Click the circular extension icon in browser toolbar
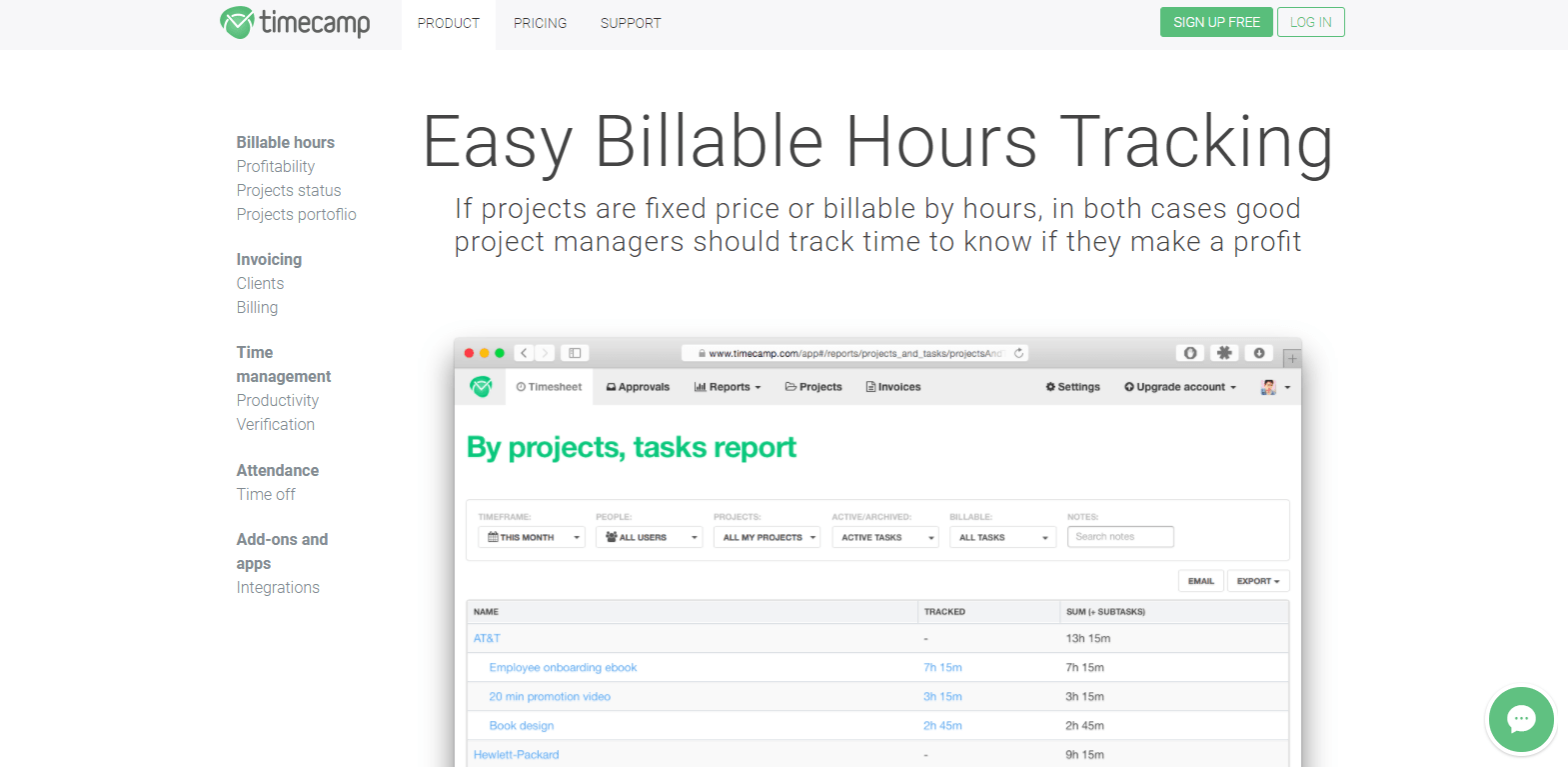1568x767 pixels. click(1190, 353)
